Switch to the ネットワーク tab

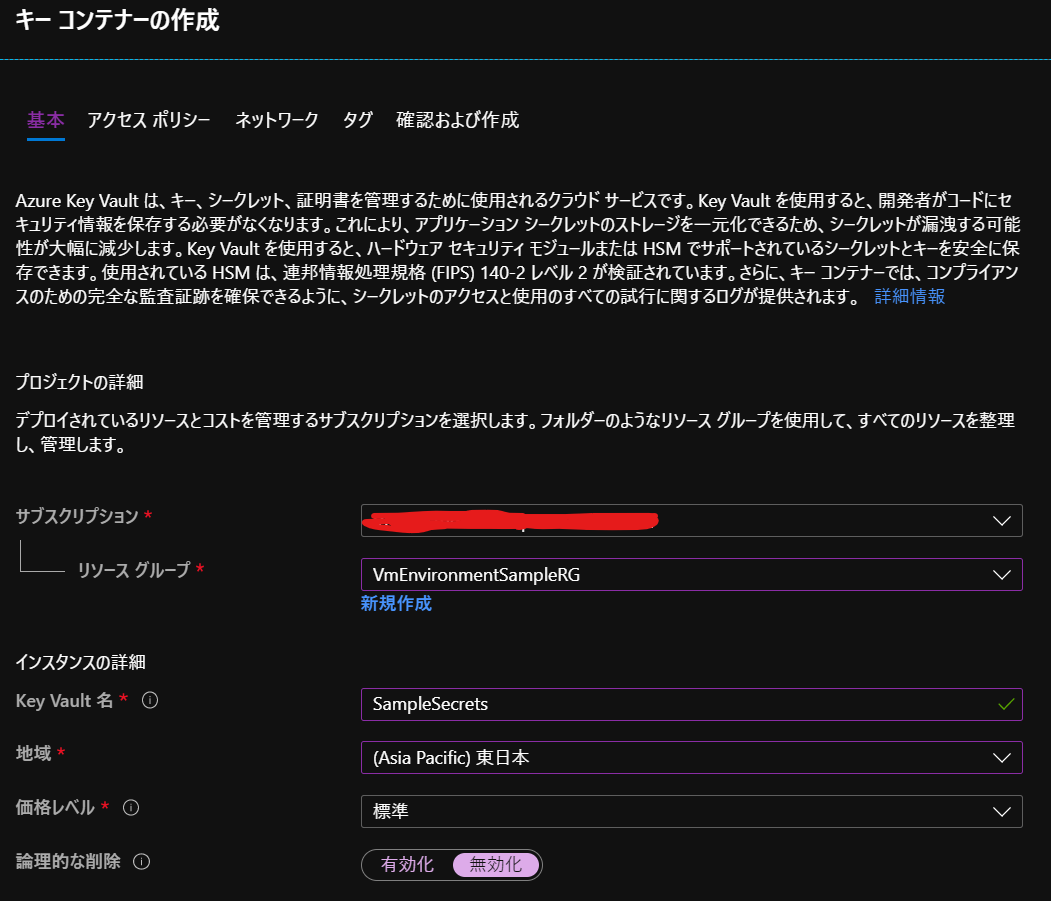coord(276,120)
